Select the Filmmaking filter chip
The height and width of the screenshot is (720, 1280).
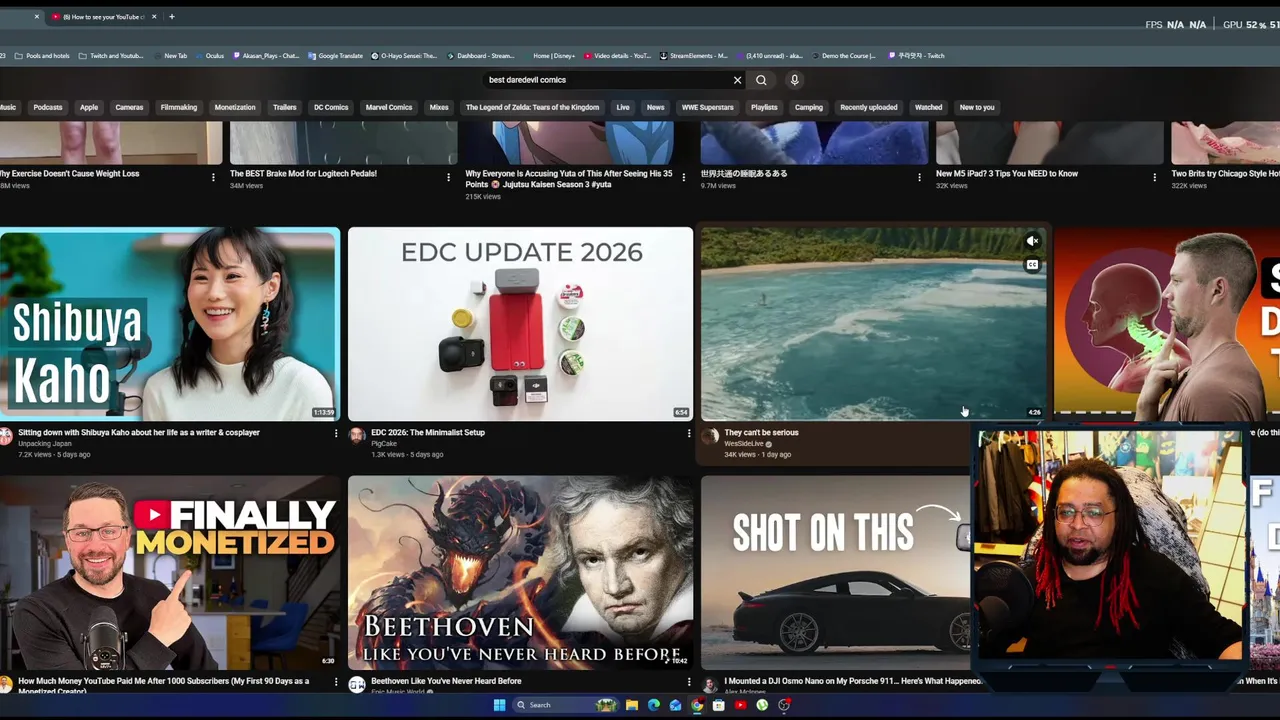pos(179,107)
